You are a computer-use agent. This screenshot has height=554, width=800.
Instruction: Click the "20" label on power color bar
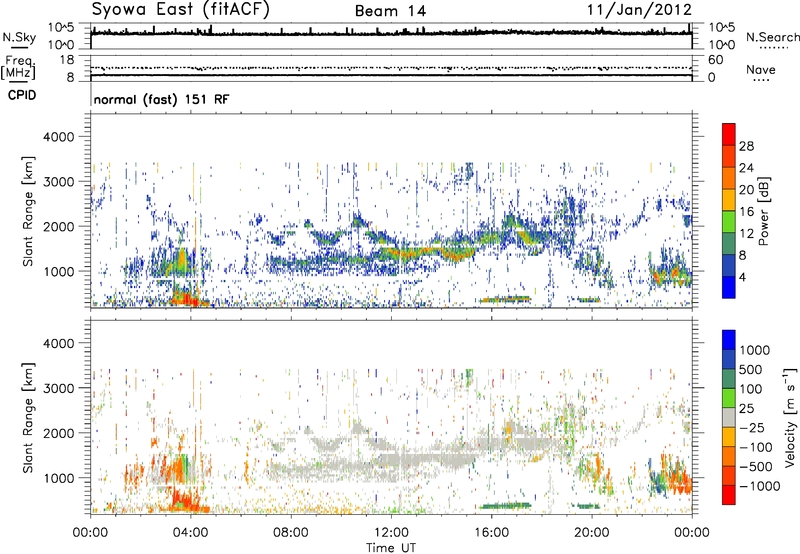pyautogui.click(x=746, y=190)
